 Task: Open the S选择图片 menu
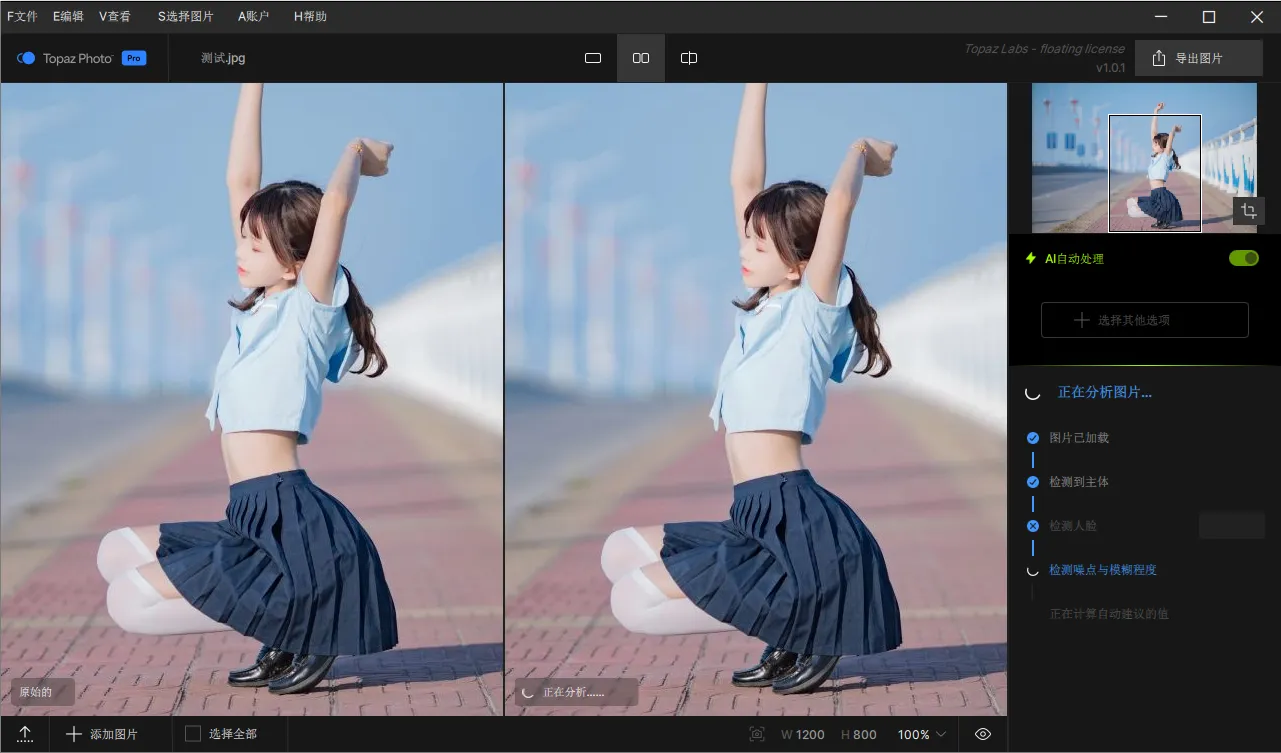[185, 16]
